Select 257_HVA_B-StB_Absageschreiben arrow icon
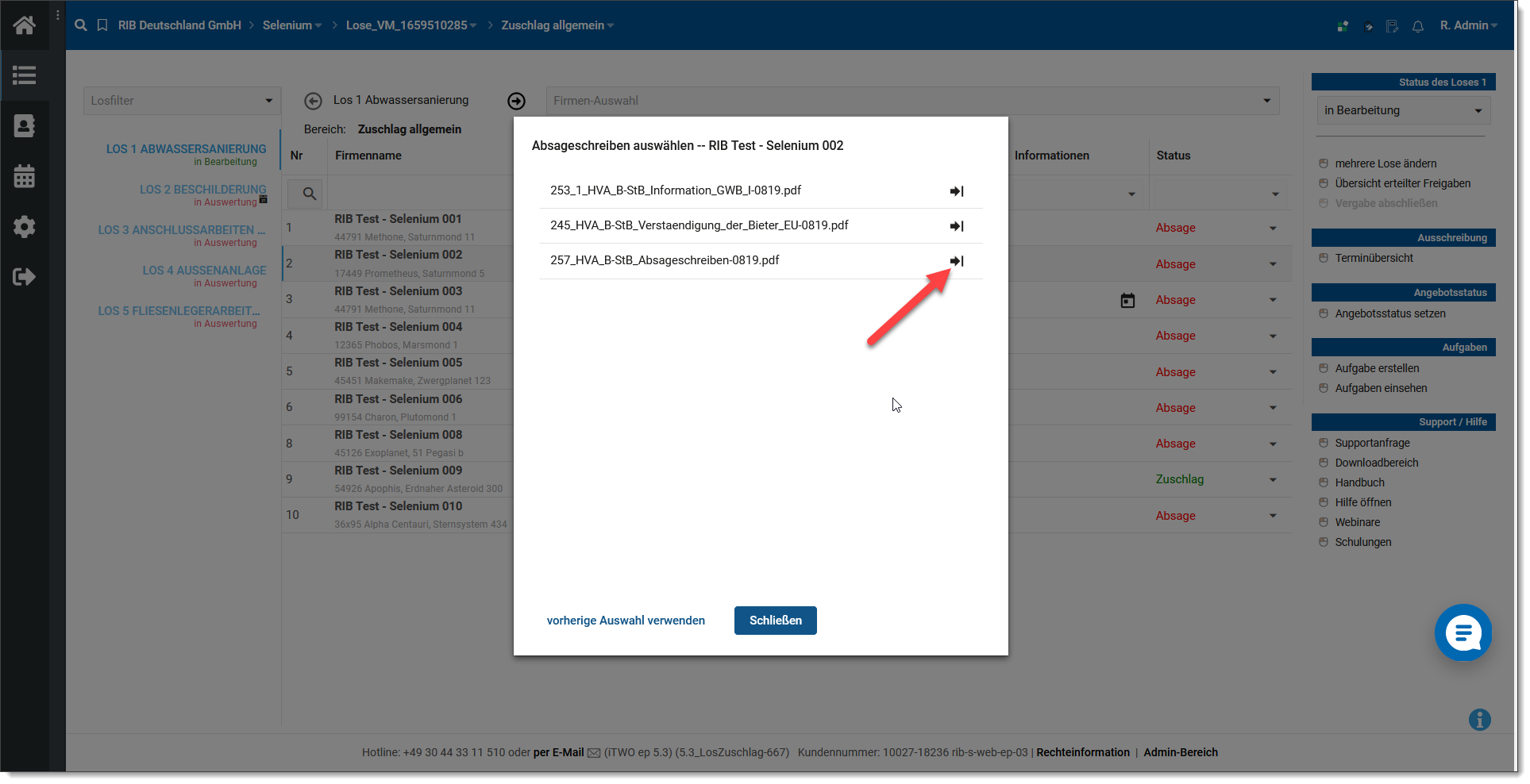This screenshot has width=1530, height=784. point(957,261)
